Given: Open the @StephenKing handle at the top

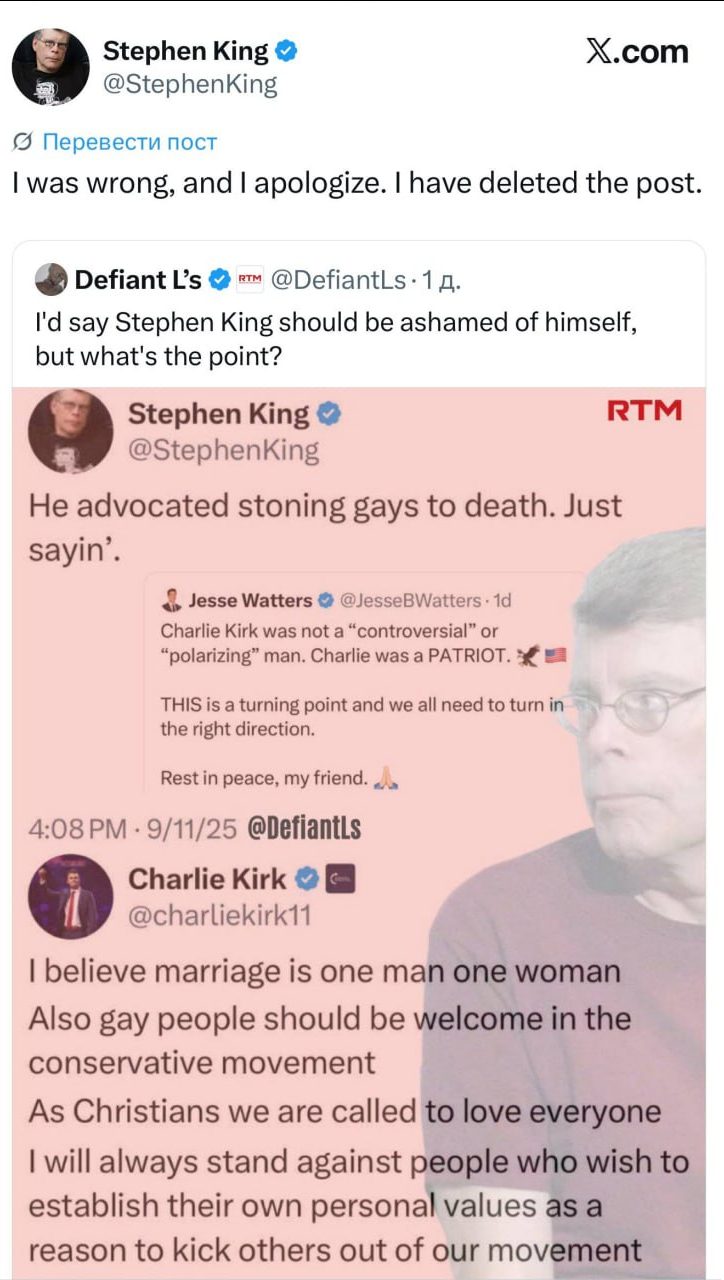Looking at the screenshot, I should coord(190,85).
